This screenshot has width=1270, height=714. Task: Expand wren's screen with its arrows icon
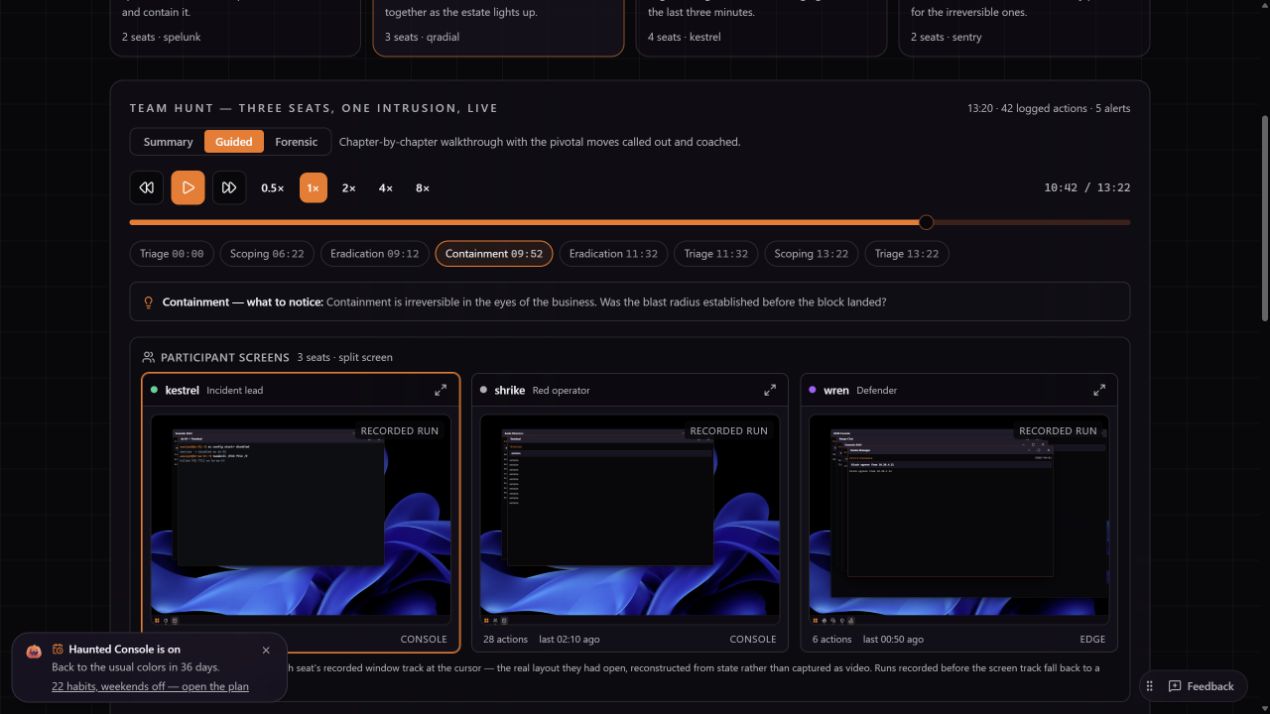coord(1099,390)
